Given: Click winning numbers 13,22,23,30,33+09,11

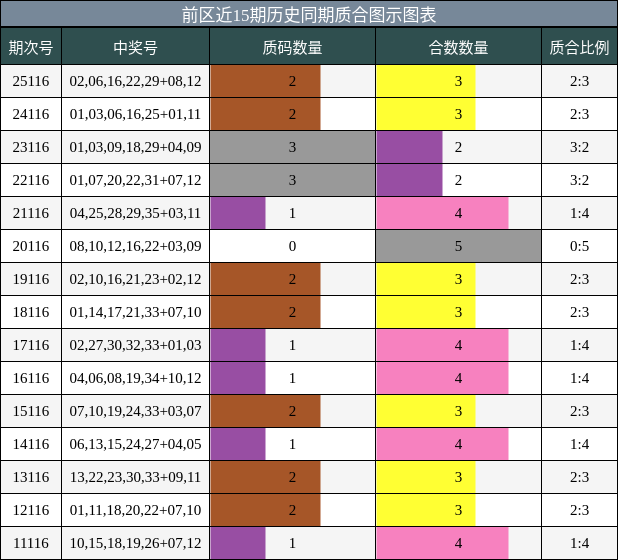Looking at the screenshot, I should [x=135, y=477].
